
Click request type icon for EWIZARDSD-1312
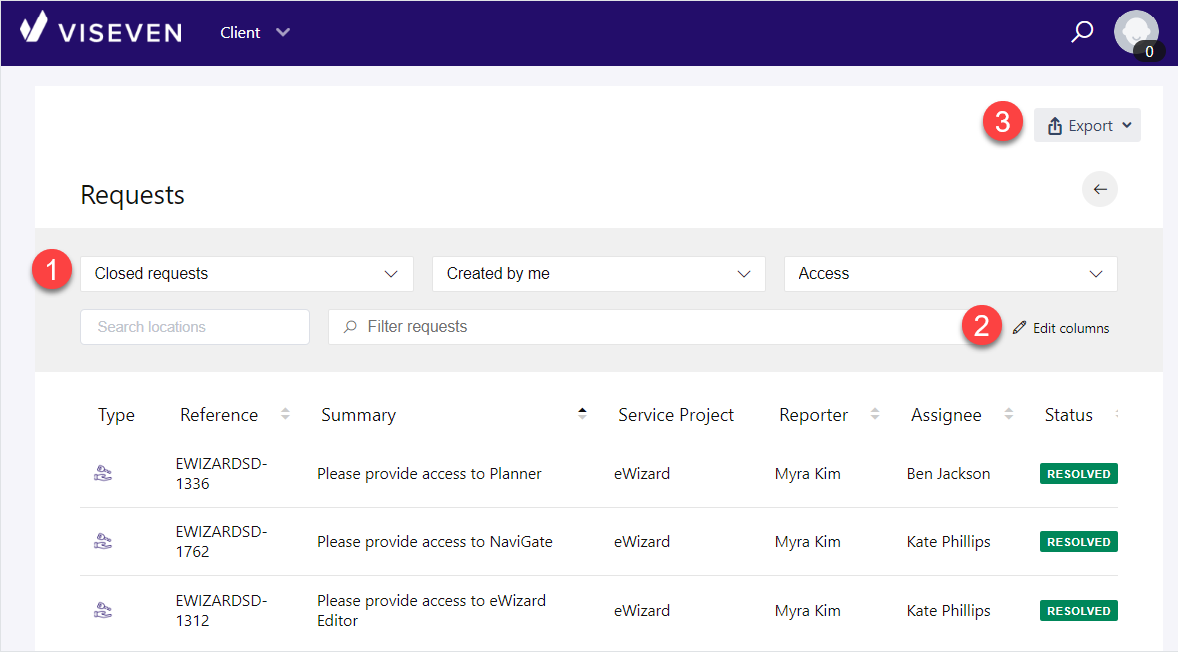point(102,610)
